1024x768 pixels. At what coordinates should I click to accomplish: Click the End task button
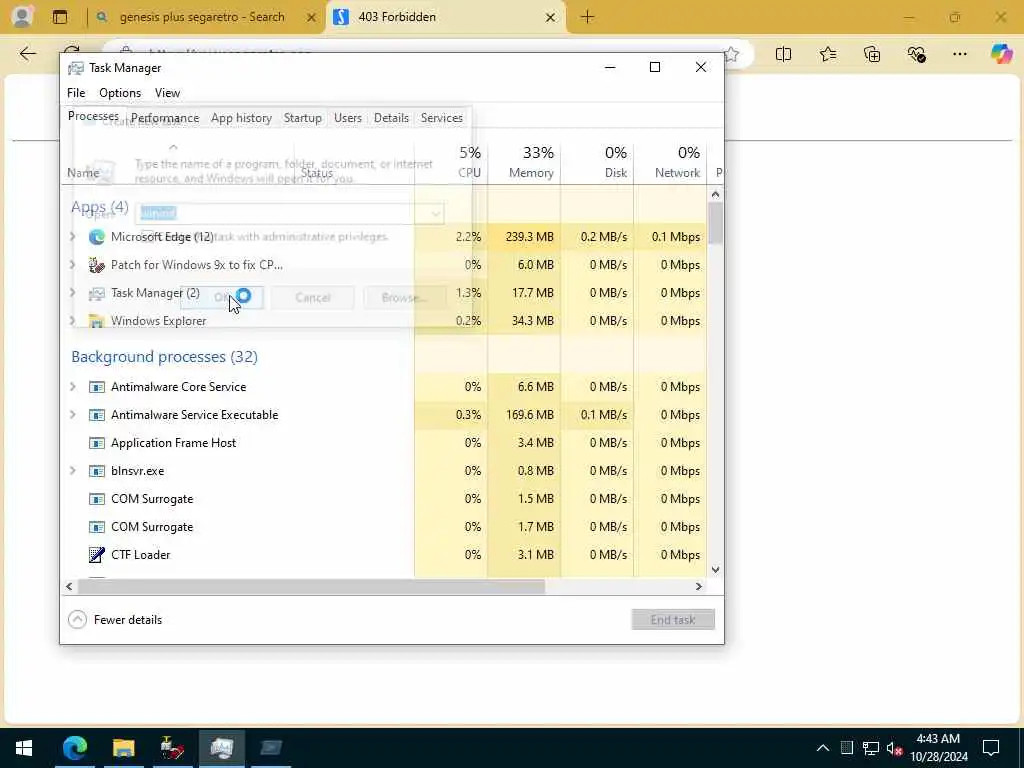coord(673,620)
